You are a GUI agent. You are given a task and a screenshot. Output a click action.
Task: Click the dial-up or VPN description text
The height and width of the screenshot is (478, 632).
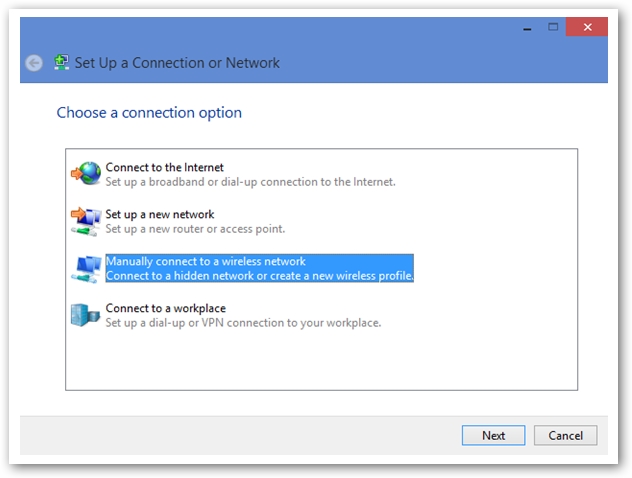[243, 323]
